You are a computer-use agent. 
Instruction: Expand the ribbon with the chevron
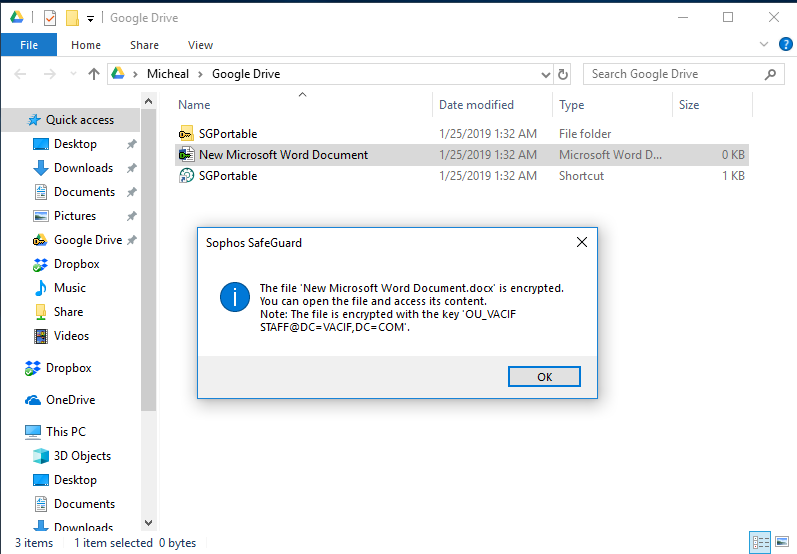(763, 44)
